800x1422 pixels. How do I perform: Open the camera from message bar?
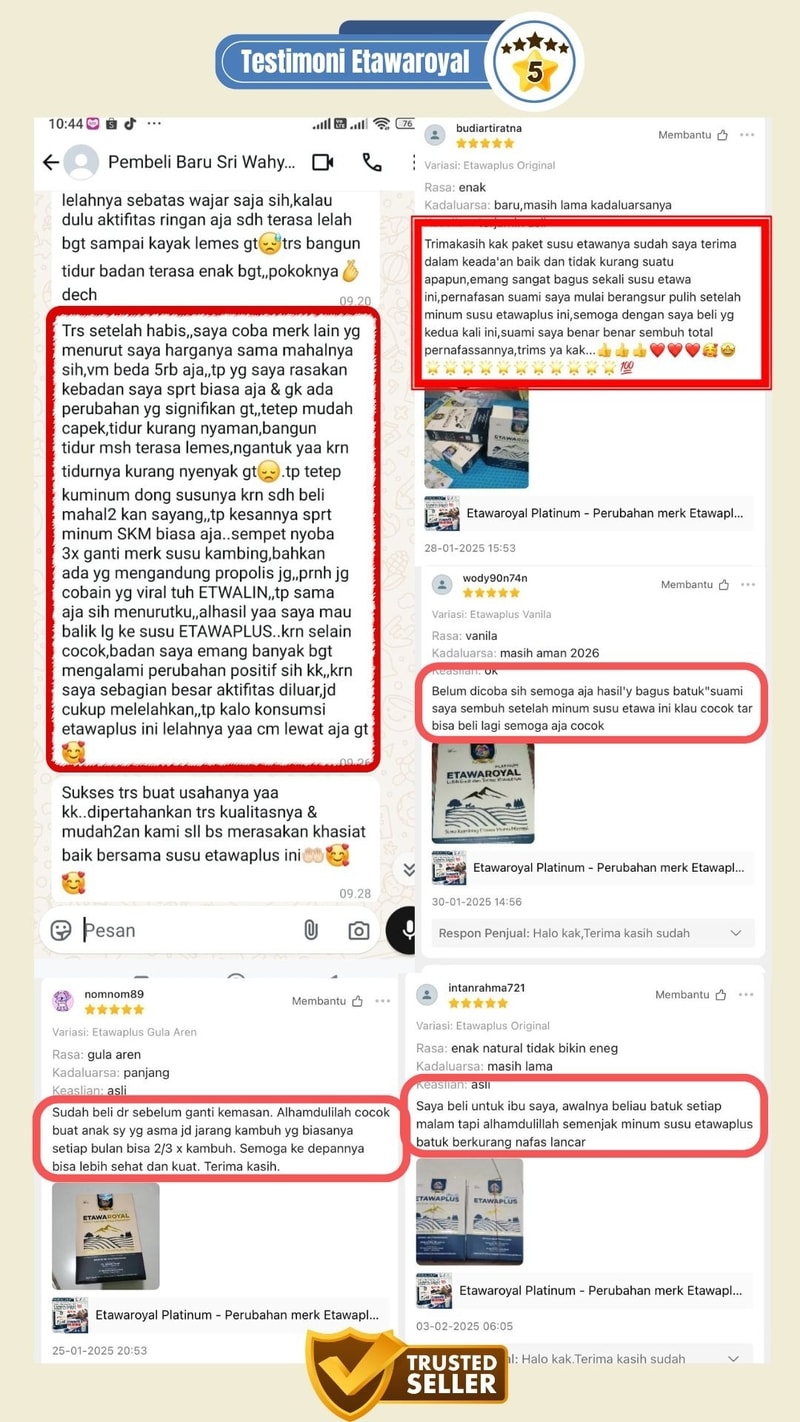click(x=359, y=931)
